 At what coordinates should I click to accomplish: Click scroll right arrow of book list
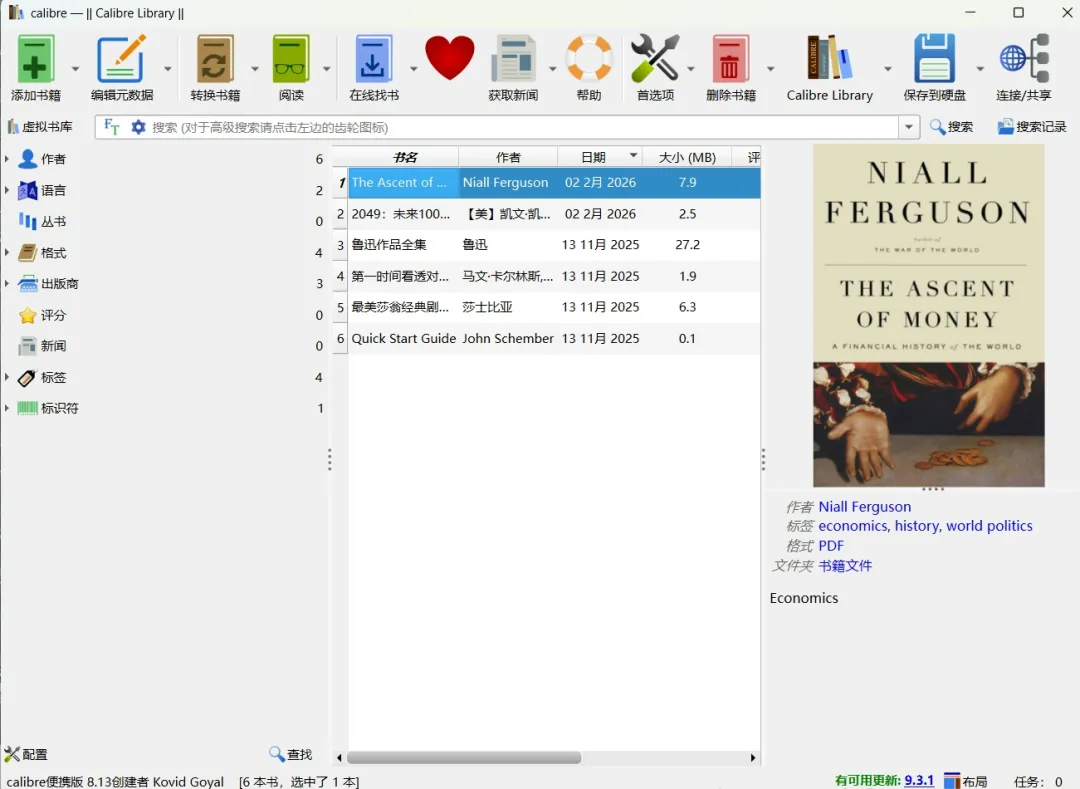coord(753,757)
